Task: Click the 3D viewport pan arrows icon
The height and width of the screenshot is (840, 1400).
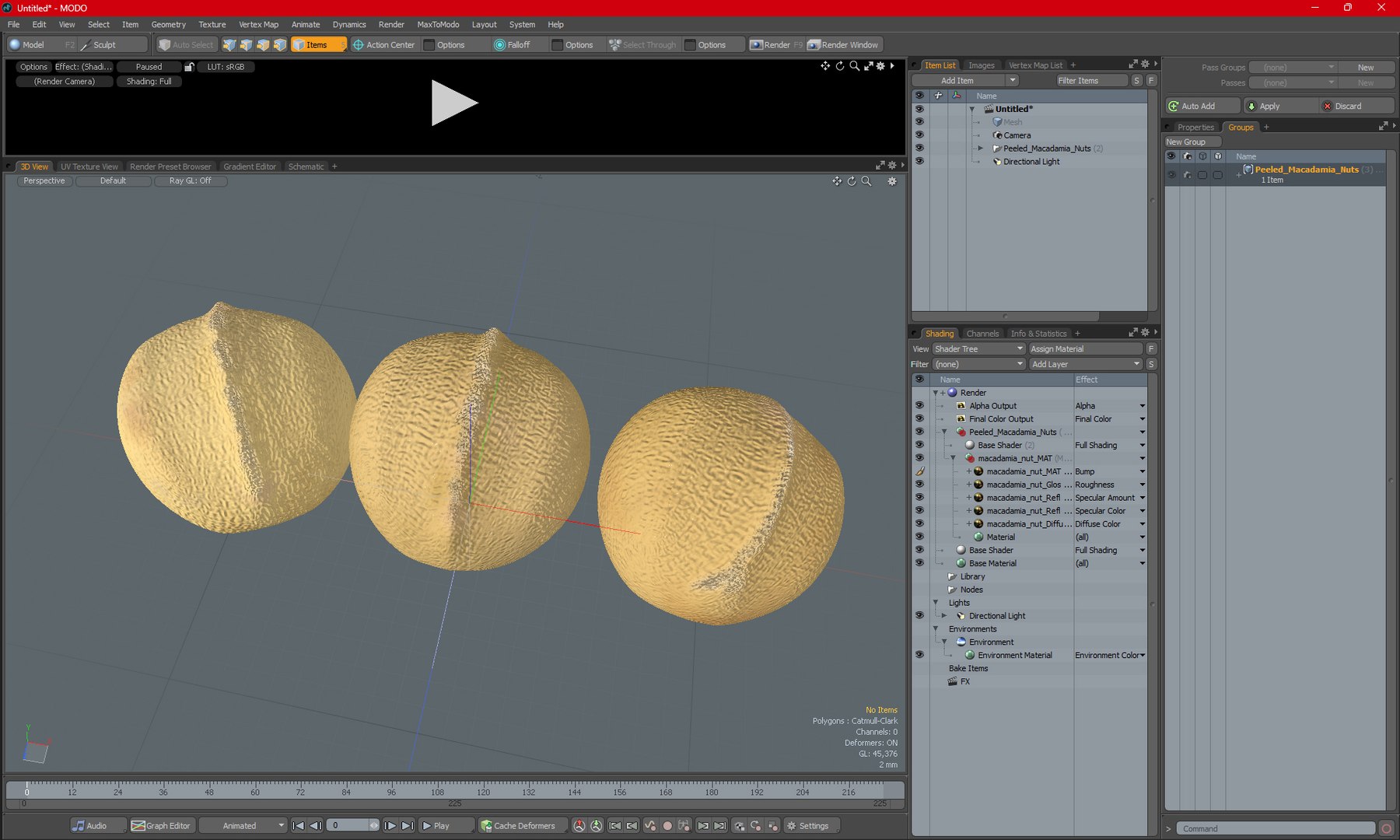Action: (x=837, y=181)
